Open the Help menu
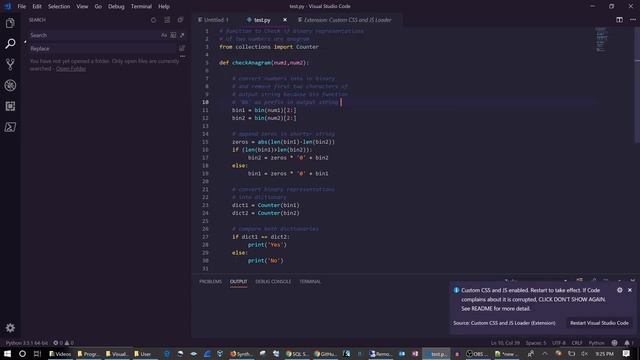The image size is (640, 360). pyautogui.click(x=164, y=7)
